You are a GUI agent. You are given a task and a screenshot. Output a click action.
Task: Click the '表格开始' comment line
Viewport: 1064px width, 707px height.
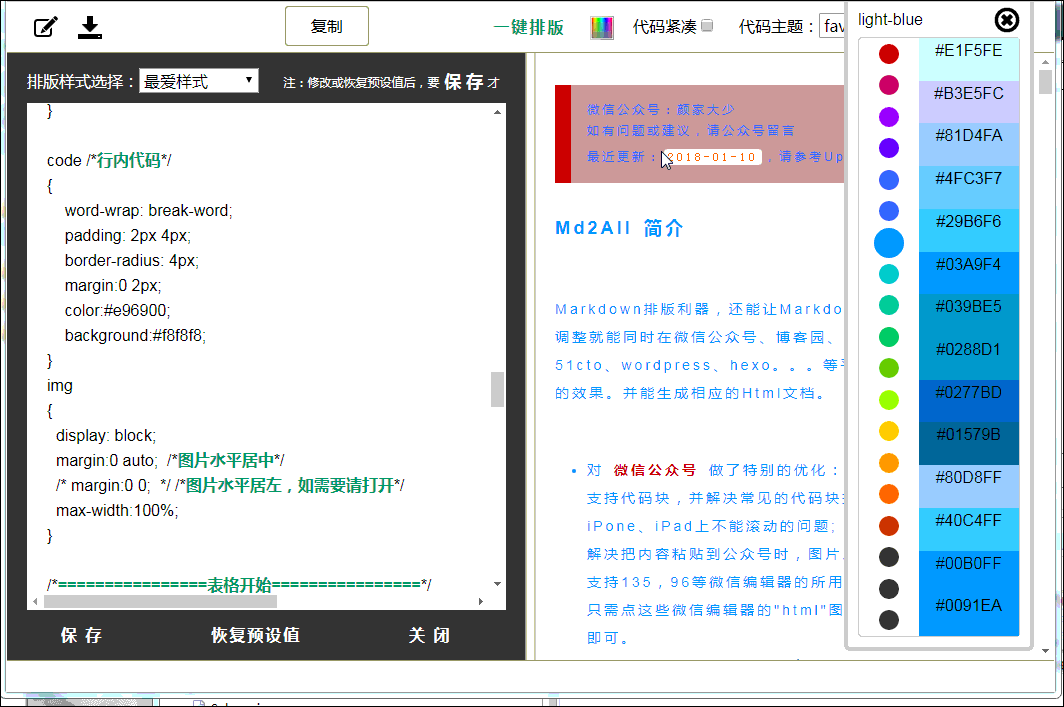239,585
